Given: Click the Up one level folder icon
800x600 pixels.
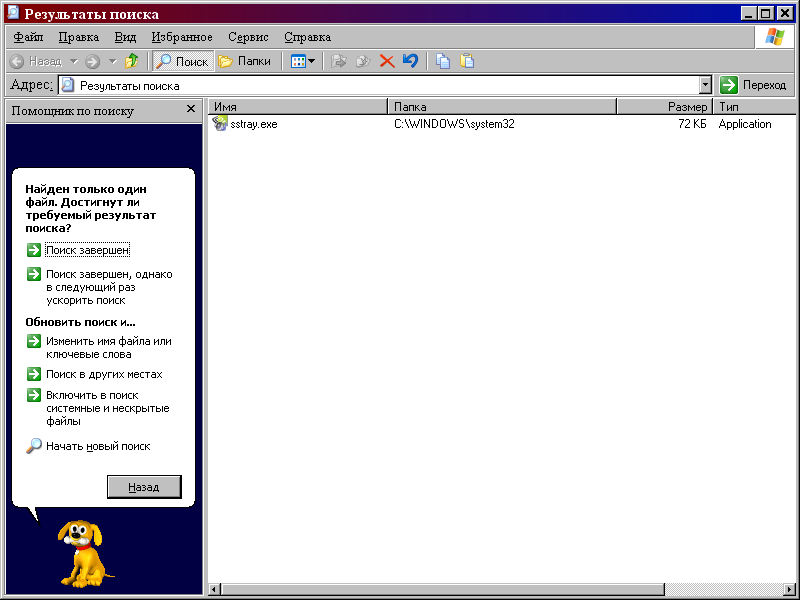Looking at the screenshot, I should 131,61.
